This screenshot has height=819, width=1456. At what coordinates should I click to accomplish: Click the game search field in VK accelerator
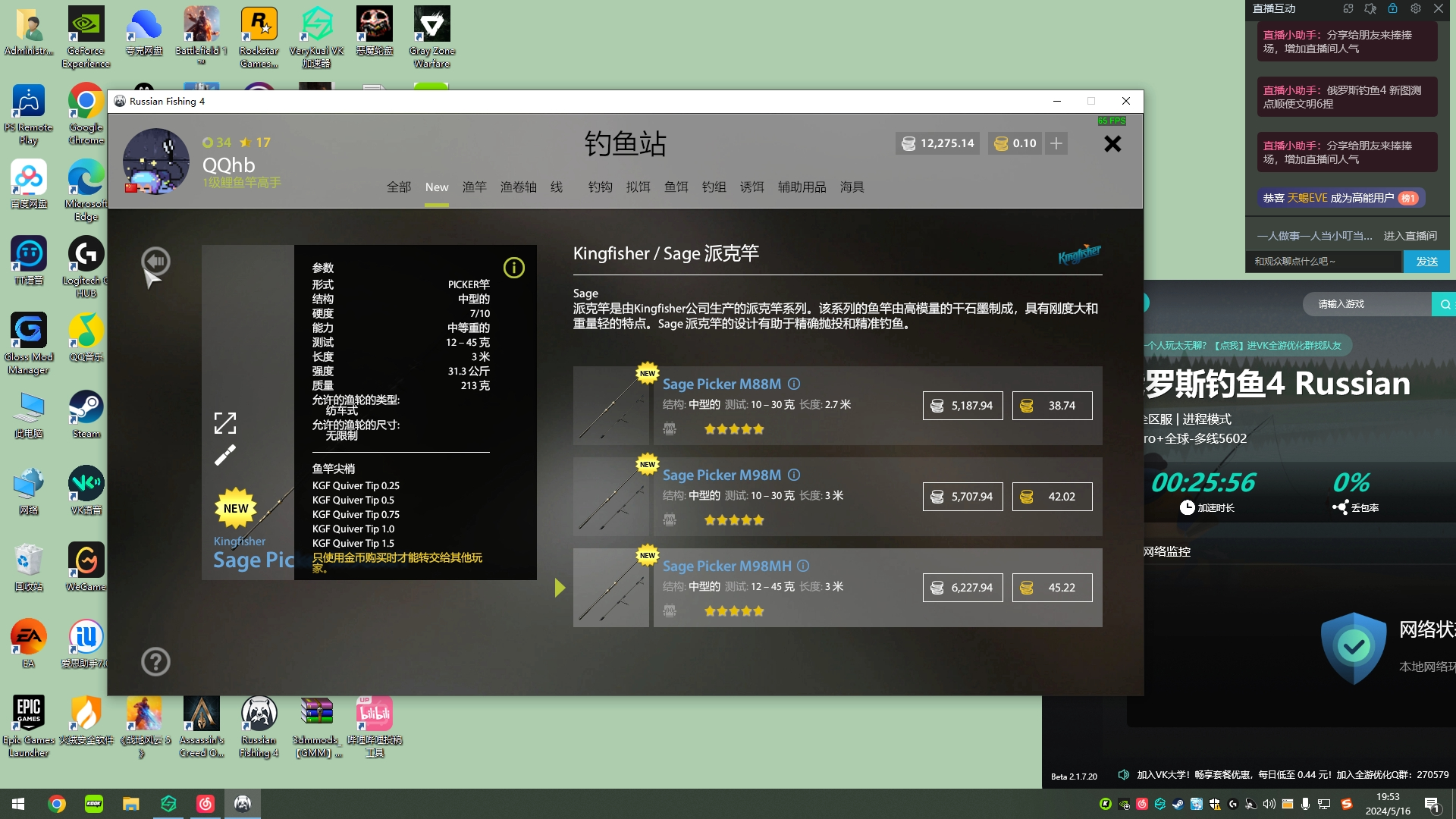coord(1367,304)
